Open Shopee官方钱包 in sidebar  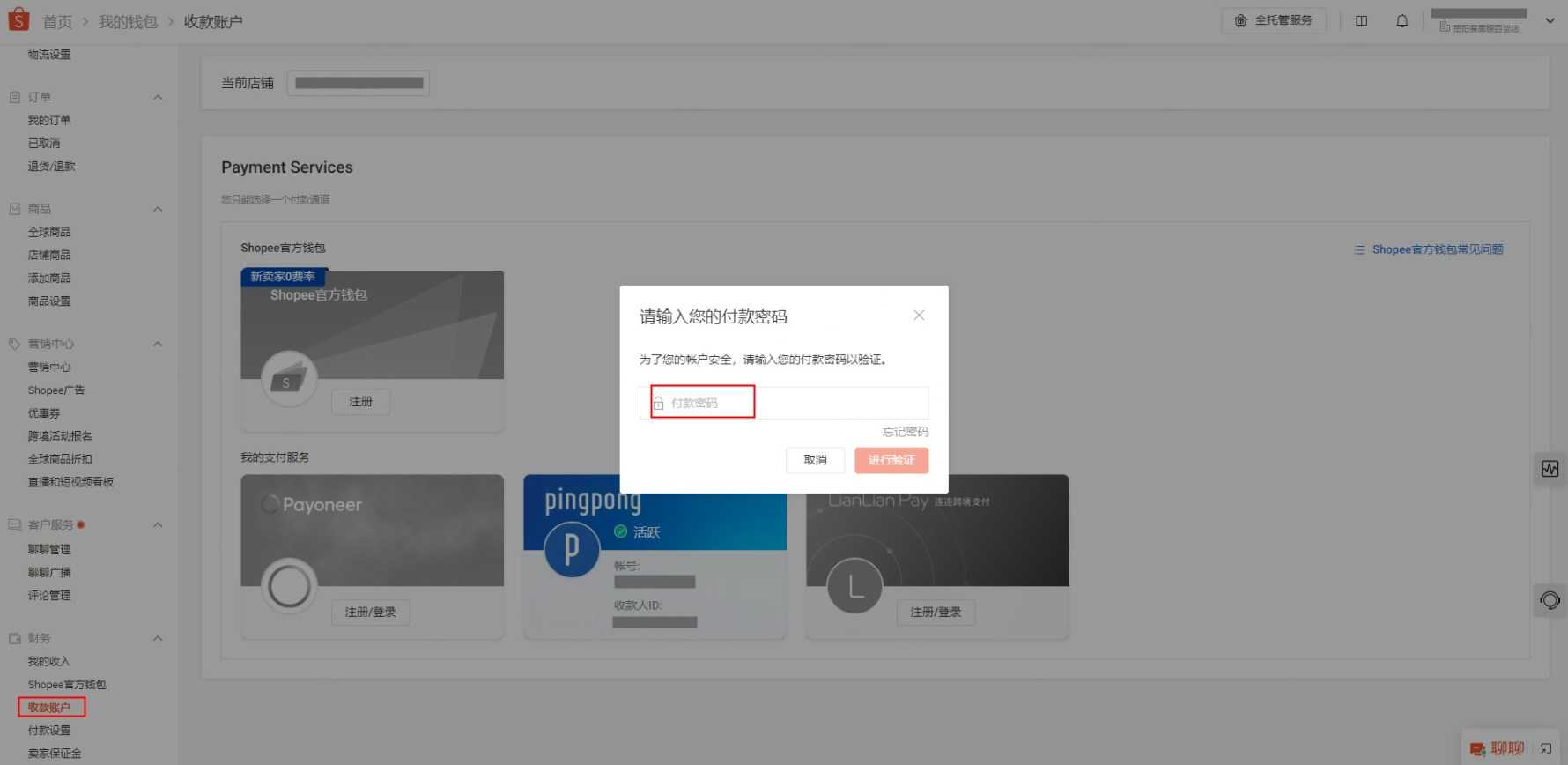(x=67, y=684)
